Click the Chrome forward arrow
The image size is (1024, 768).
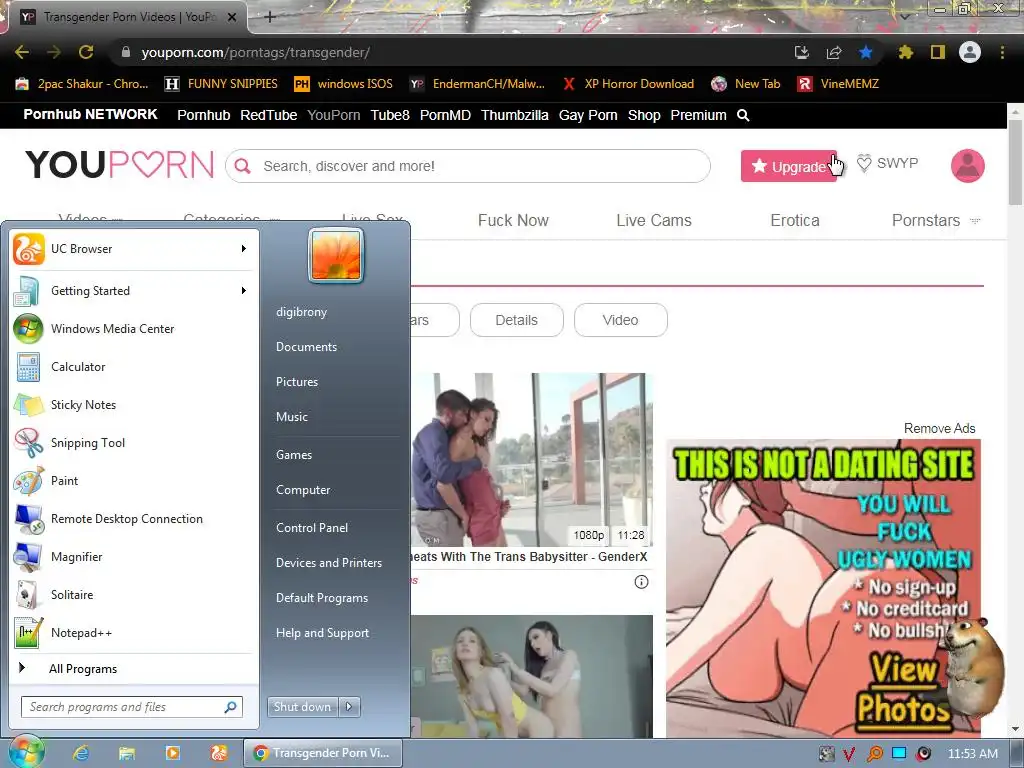tap(54, 52)
